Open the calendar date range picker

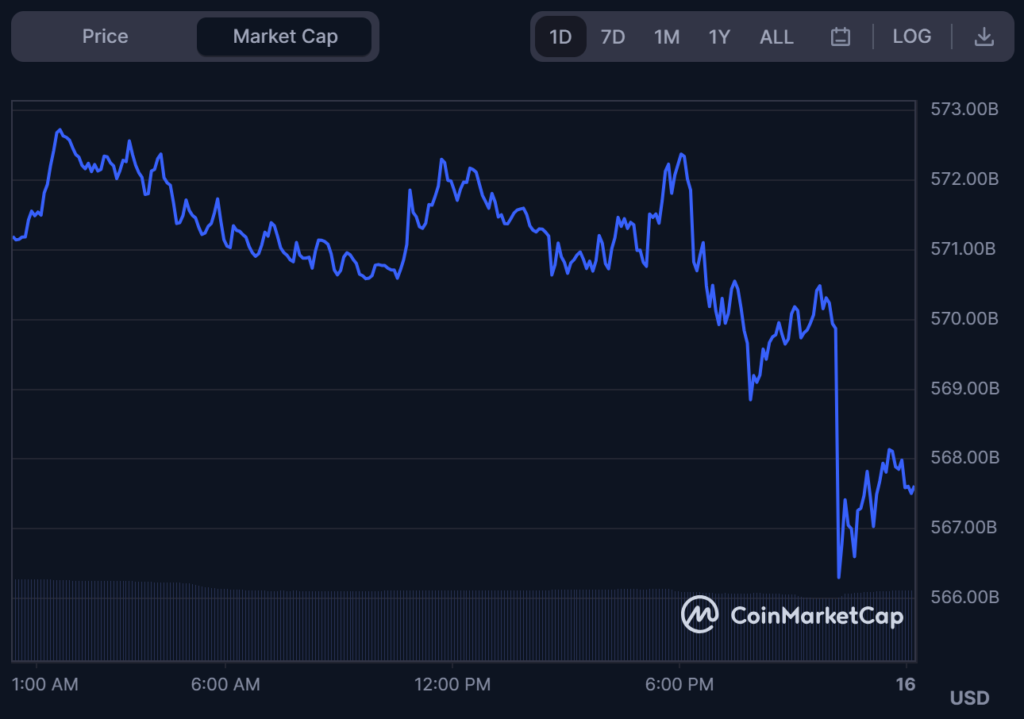(841, 37)
